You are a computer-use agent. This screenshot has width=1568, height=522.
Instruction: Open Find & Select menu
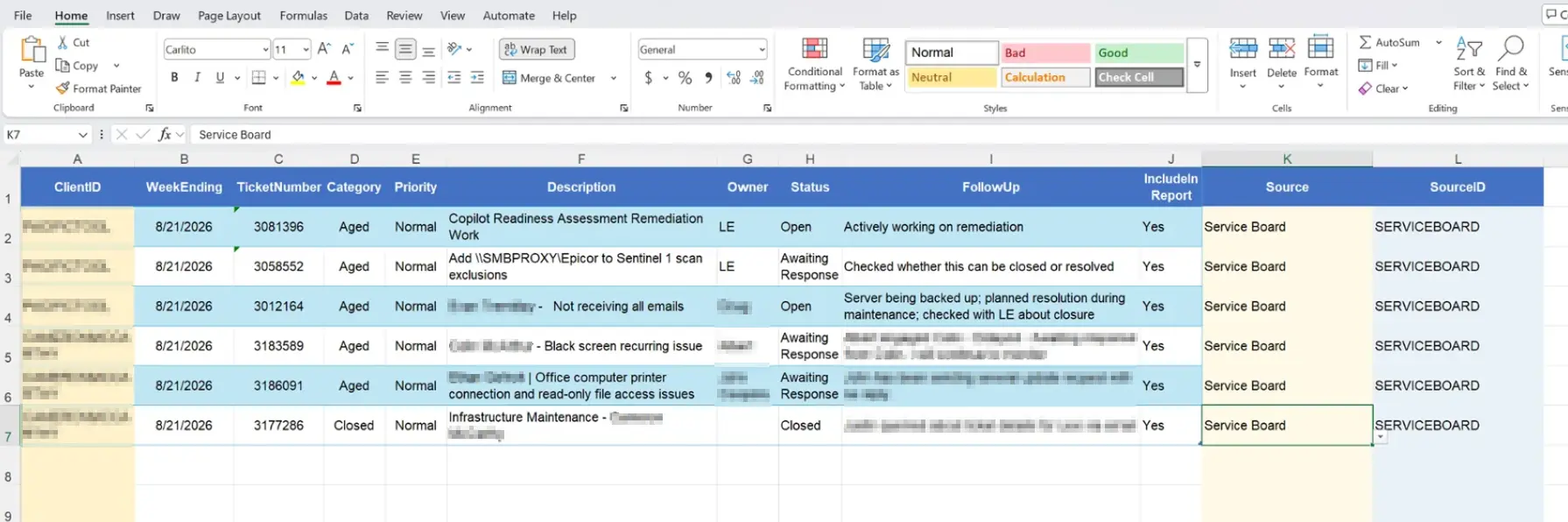point(1511,64)
